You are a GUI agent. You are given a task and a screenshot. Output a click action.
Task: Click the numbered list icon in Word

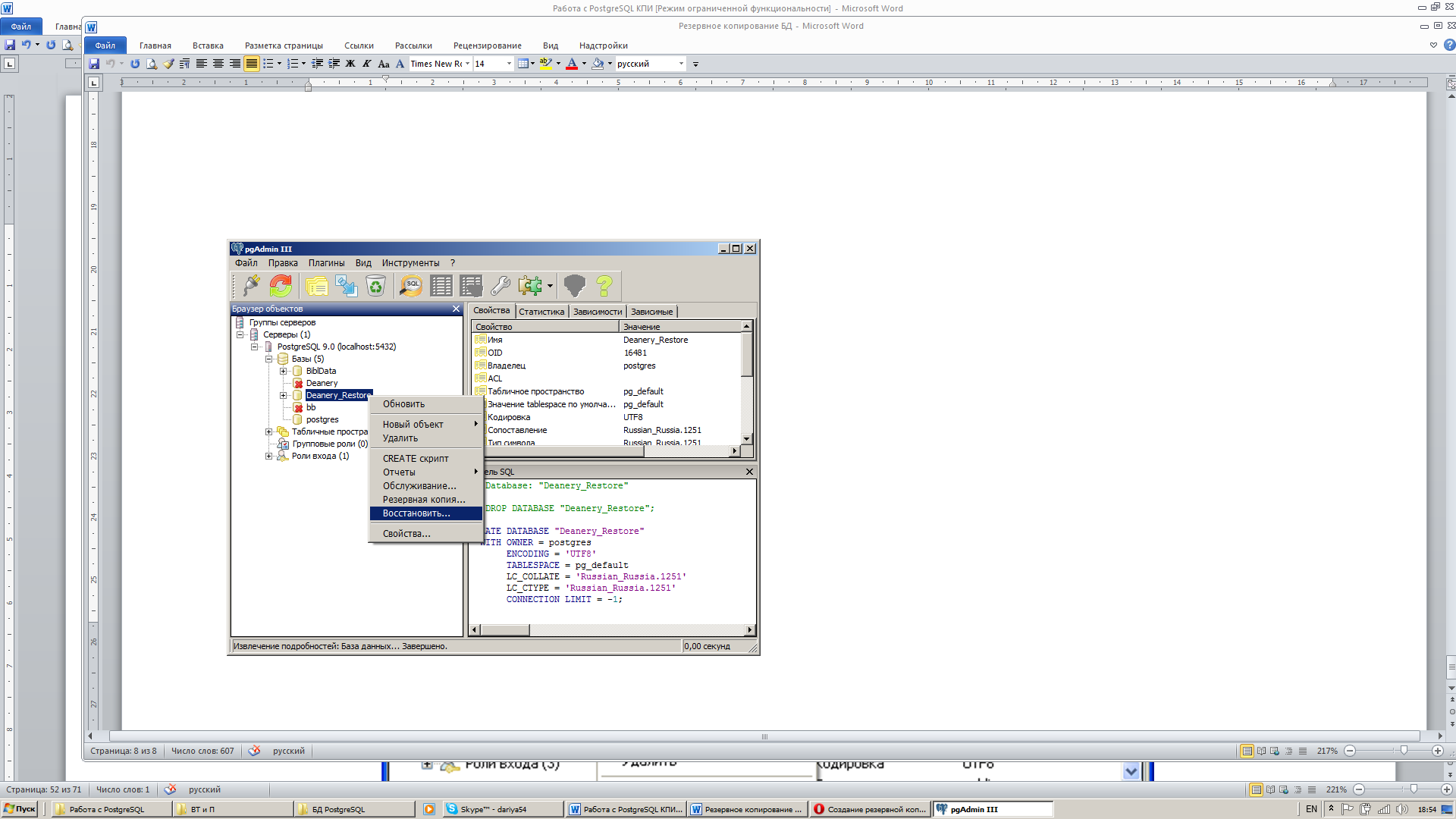click(293, 64)
